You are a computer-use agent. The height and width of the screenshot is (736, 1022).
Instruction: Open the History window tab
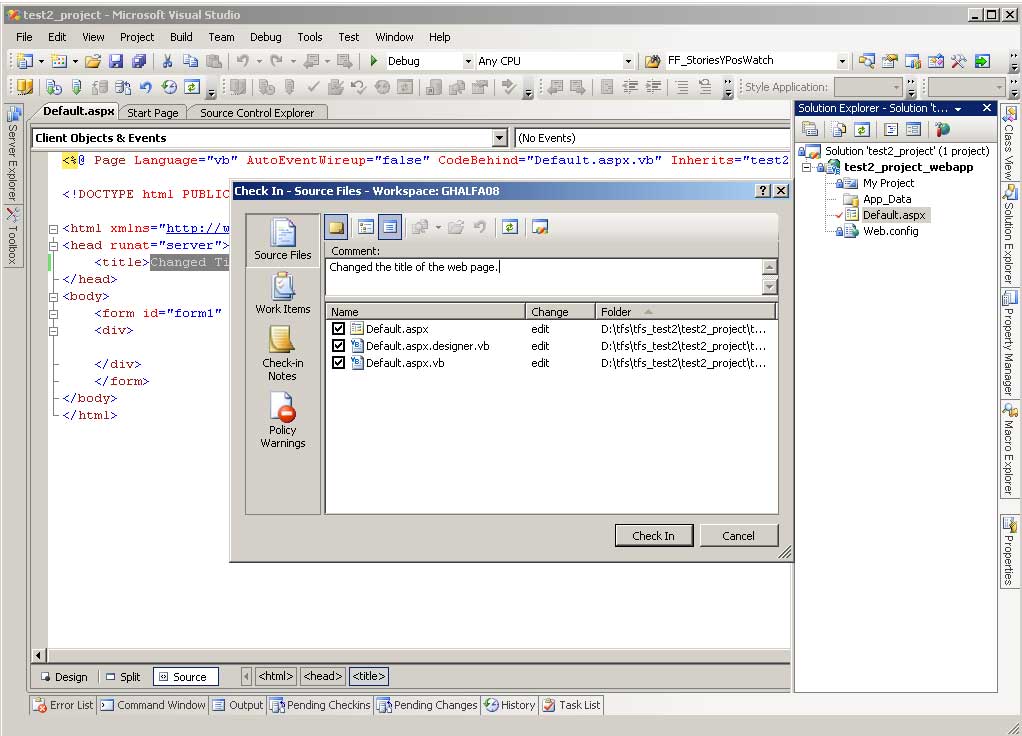(x=510, y=705)
